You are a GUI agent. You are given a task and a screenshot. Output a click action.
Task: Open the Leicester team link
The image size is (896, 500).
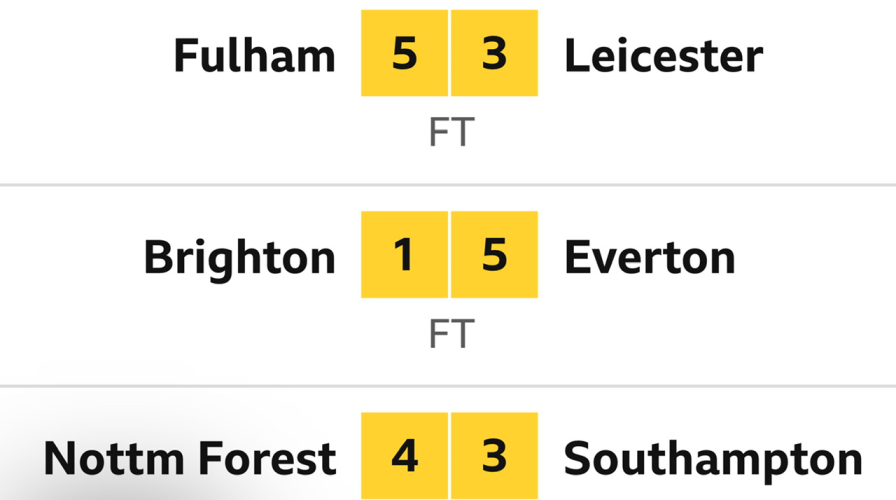tap(663, 55)
